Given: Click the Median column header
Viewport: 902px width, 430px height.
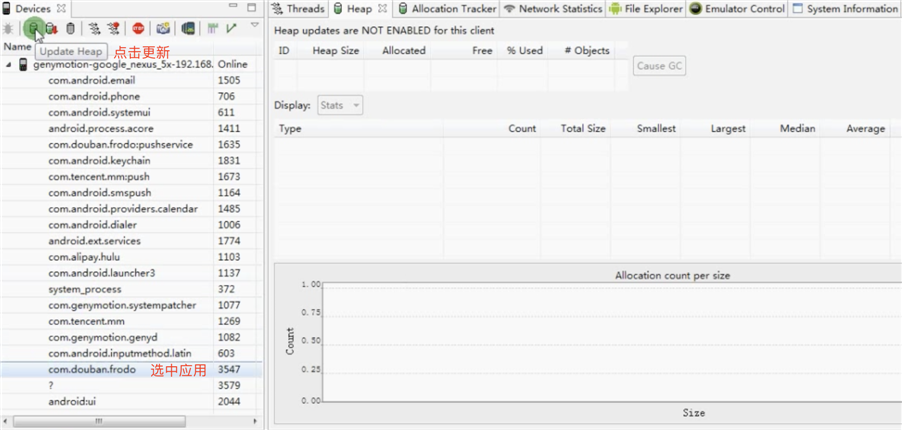Looking at the screenshot, I should point(785,128).
